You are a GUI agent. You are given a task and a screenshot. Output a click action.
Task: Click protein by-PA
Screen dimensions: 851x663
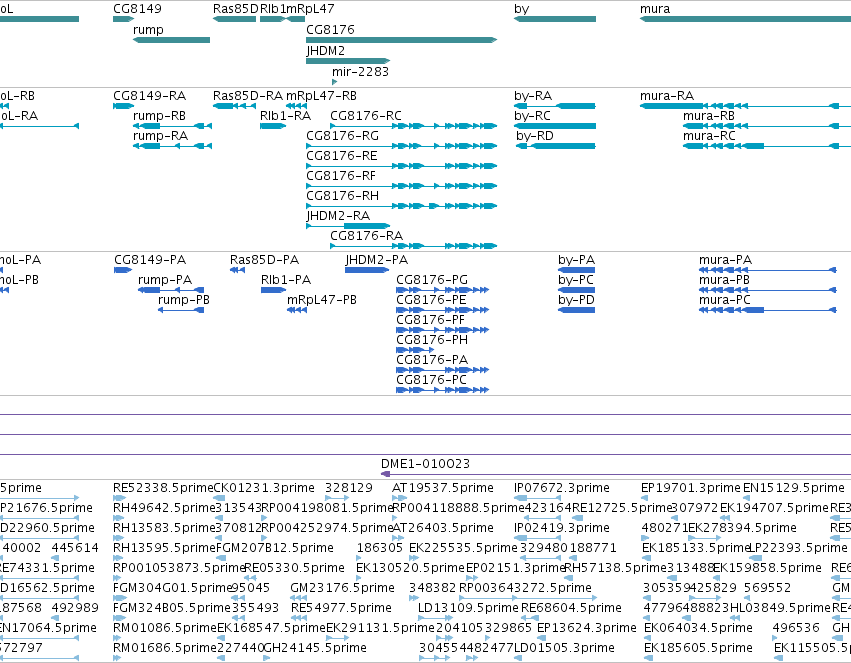click(x=576, y=260)
